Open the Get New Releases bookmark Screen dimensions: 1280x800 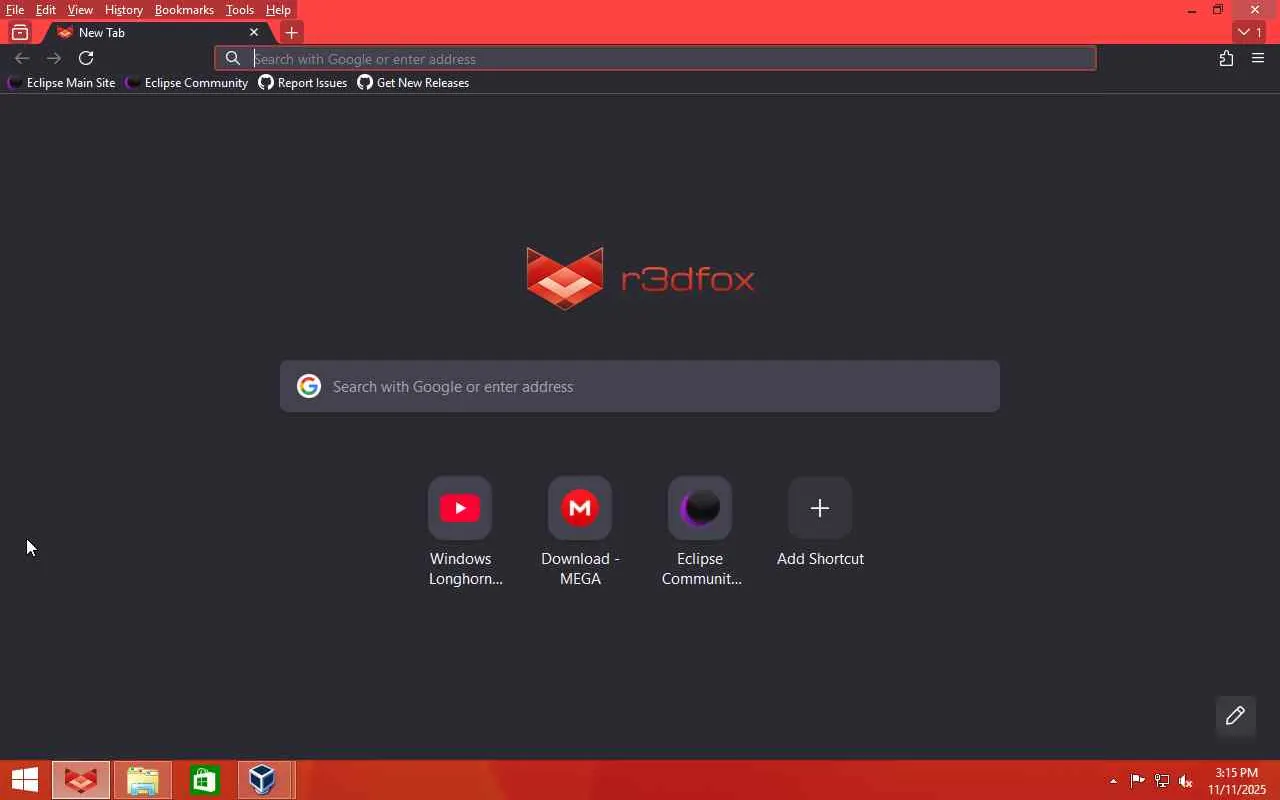(x=413, y=83)
